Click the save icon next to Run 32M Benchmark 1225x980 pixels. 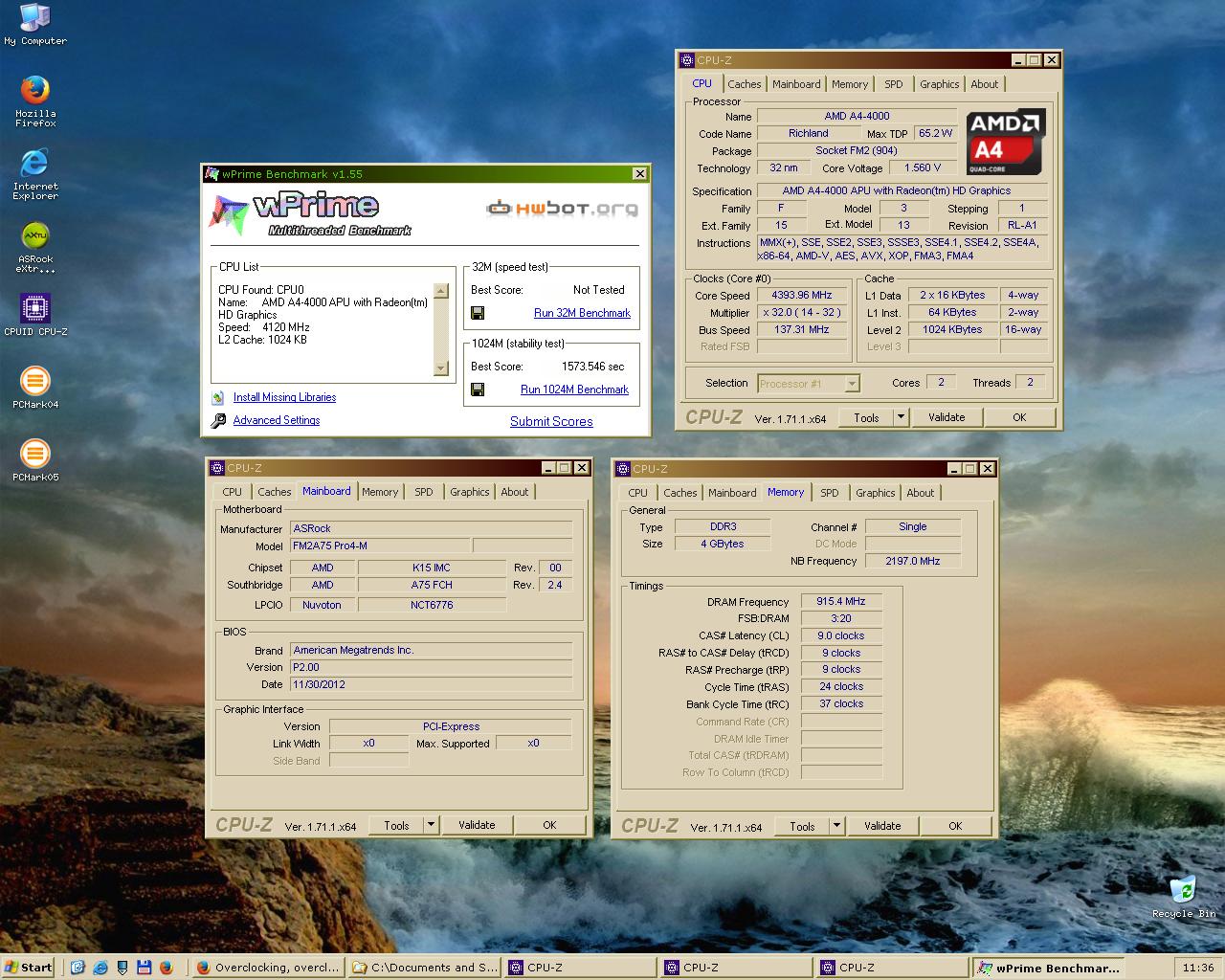pos(478,313)
